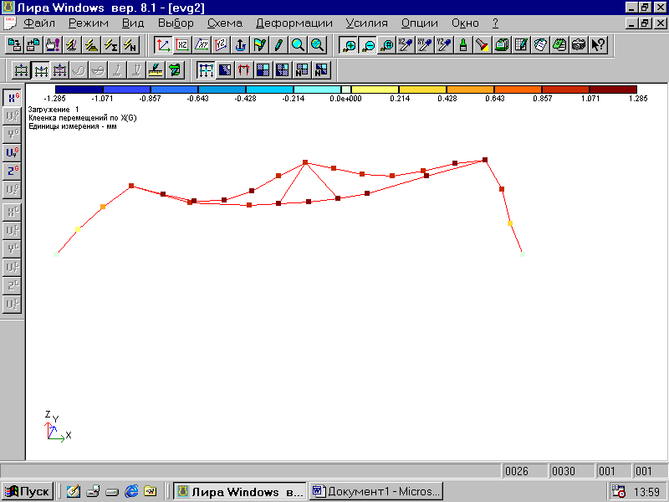Click the plain magnifying glass icon
The image size is (669, 502).
tap(298, 45)
